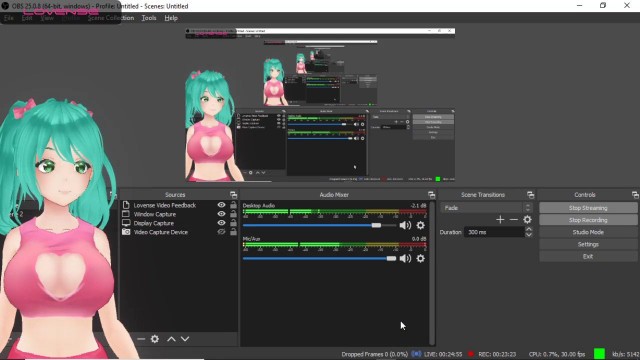Click the green streaming status indicator
This screenshot has height=360, width=640.
tap(599, 353)
